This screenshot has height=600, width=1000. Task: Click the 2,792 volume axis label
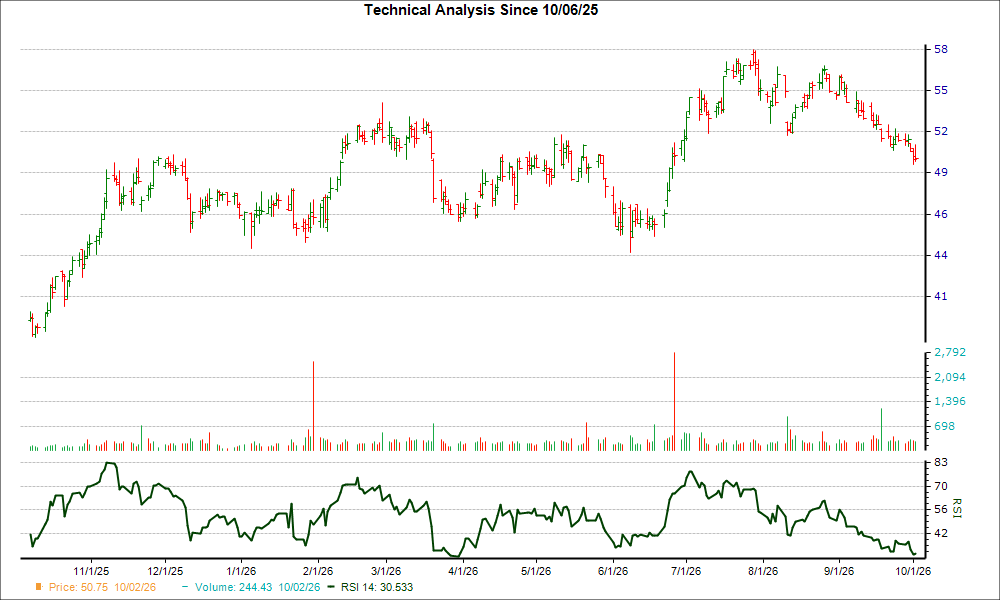(x=950, y=352)
